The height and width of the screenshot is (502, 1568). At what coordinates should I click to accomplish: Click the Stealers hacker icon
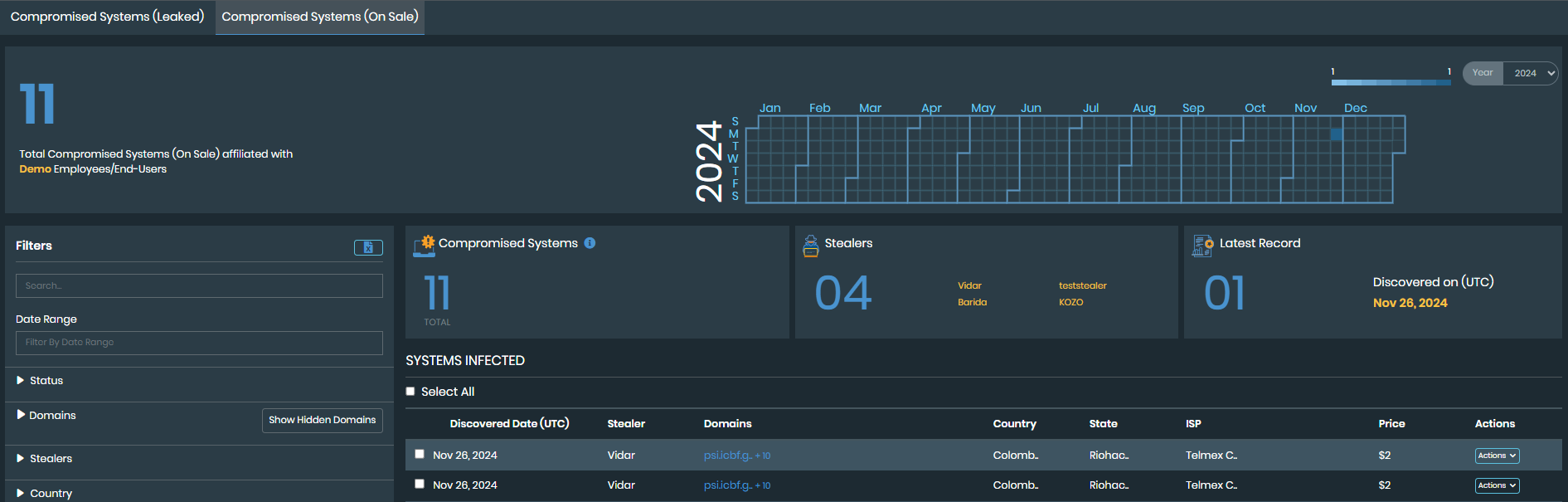(811, 245)
